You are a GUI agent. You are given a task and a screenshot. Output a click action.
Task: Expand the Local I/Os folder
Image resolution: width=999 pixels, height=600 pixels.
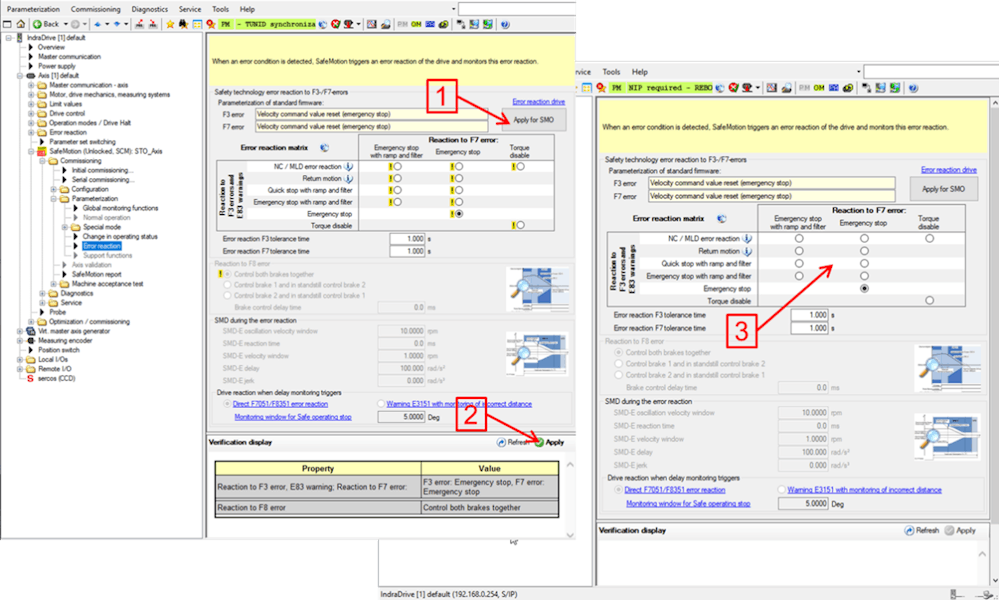(20, 359)
